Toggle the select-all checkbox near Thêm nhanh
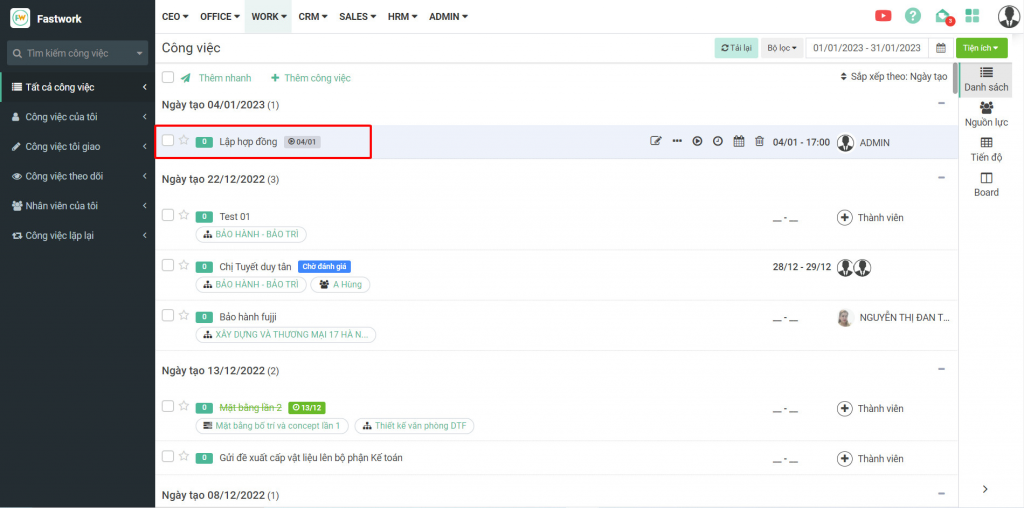This screenshot has height=508, width=1024. tap(168, 77)
